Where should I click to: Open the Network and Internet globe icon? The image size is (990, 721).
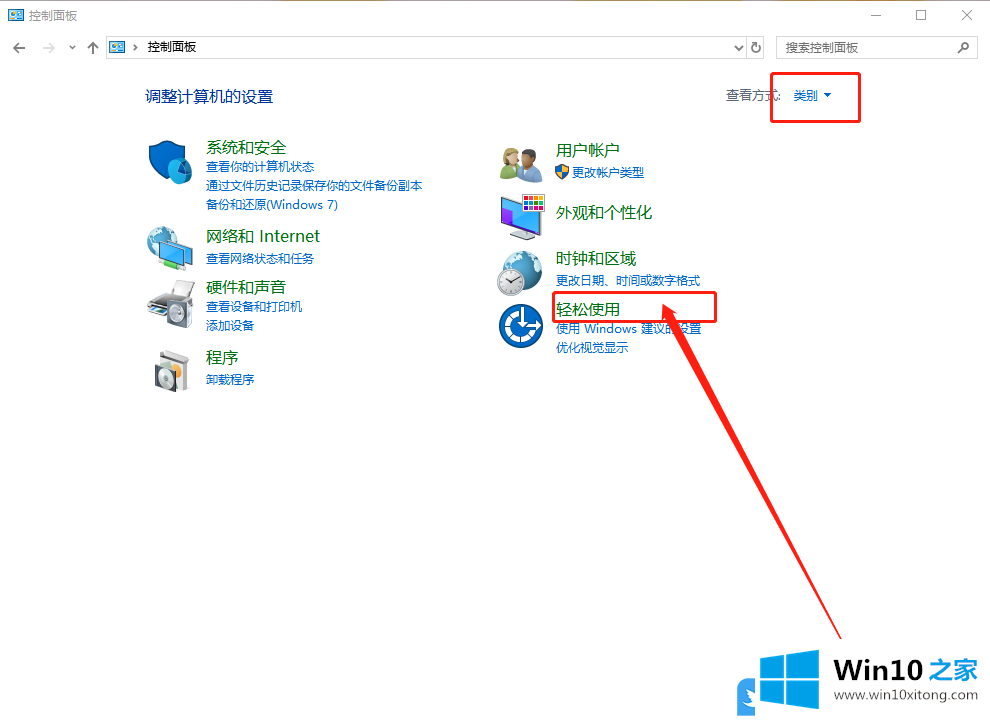170,247
